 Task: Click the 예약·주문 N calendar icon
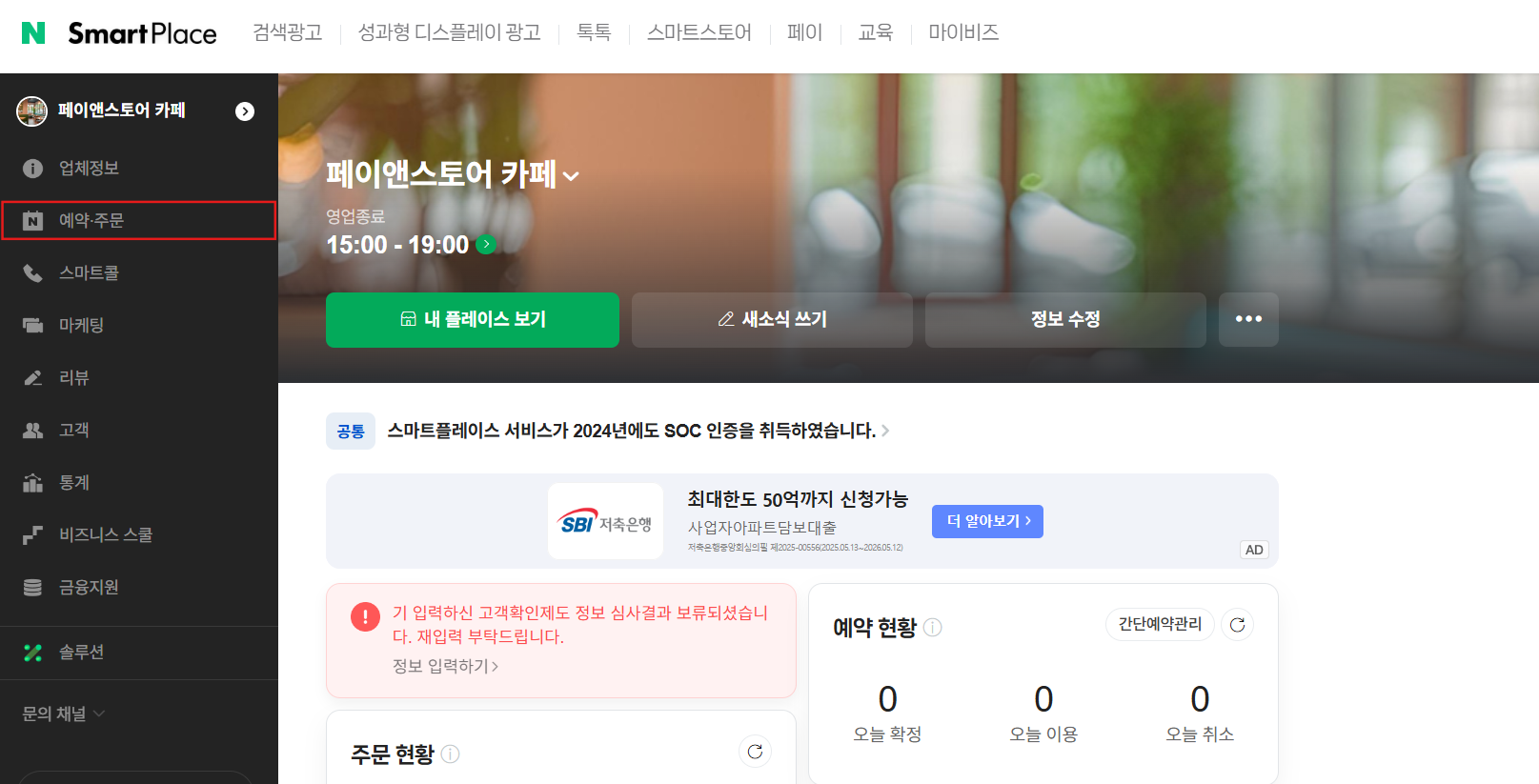(x=32, y=221)
